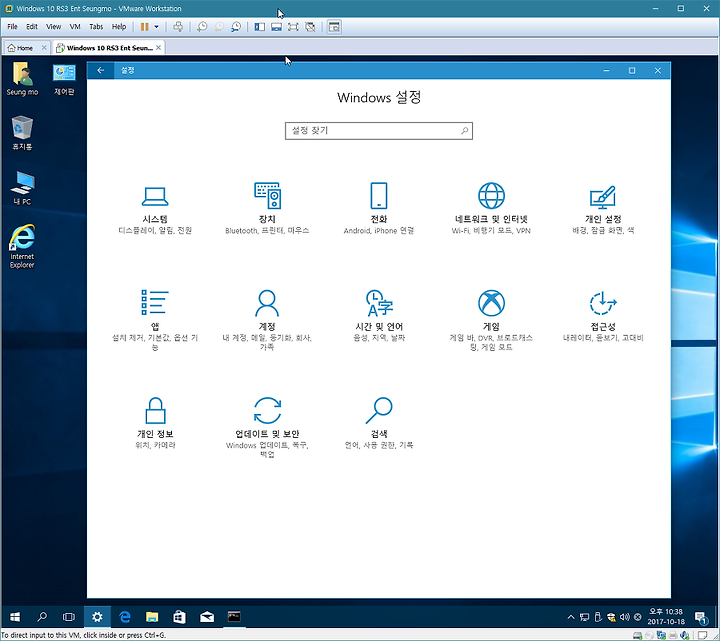Click the Windows Defender warning tray icon

(611, 617)
